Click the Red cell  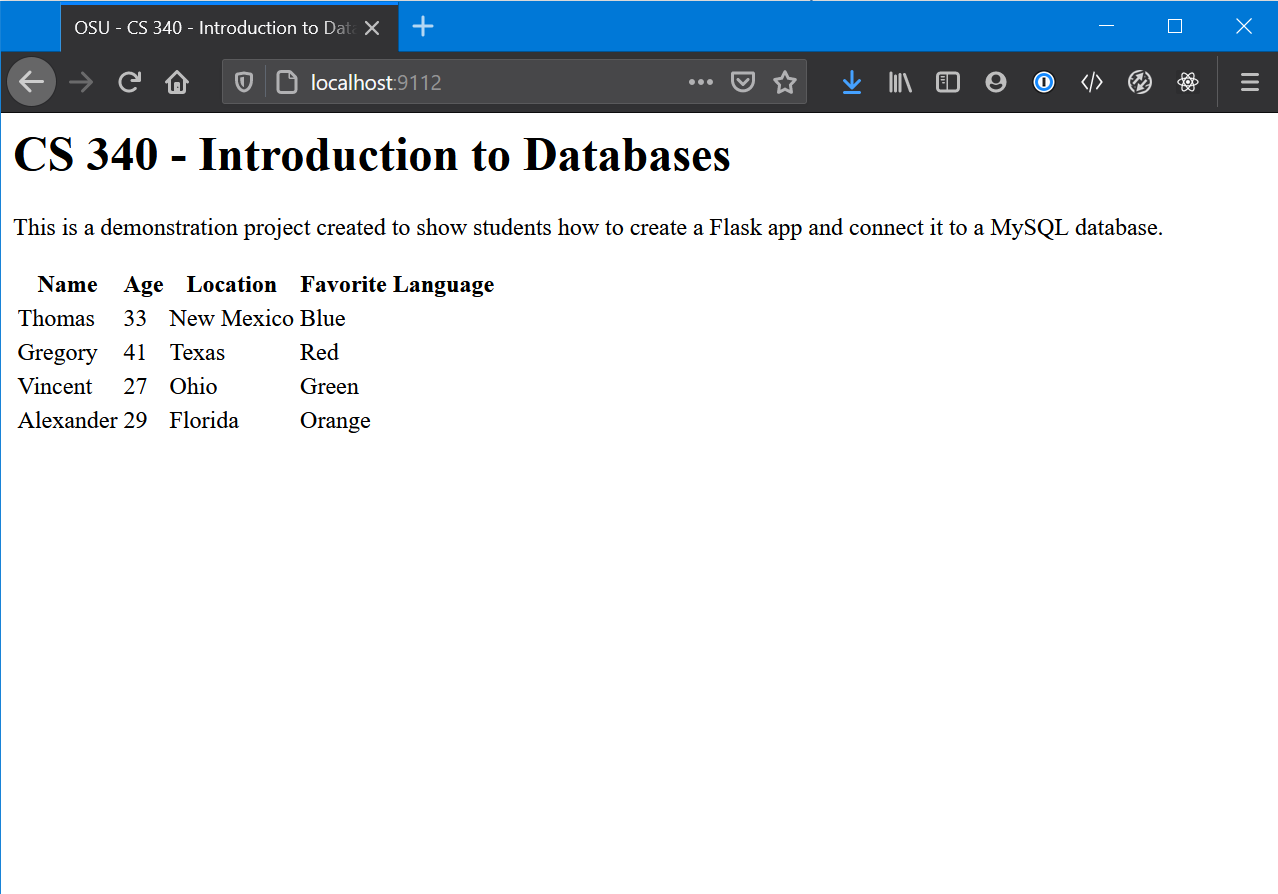[319, 352]
